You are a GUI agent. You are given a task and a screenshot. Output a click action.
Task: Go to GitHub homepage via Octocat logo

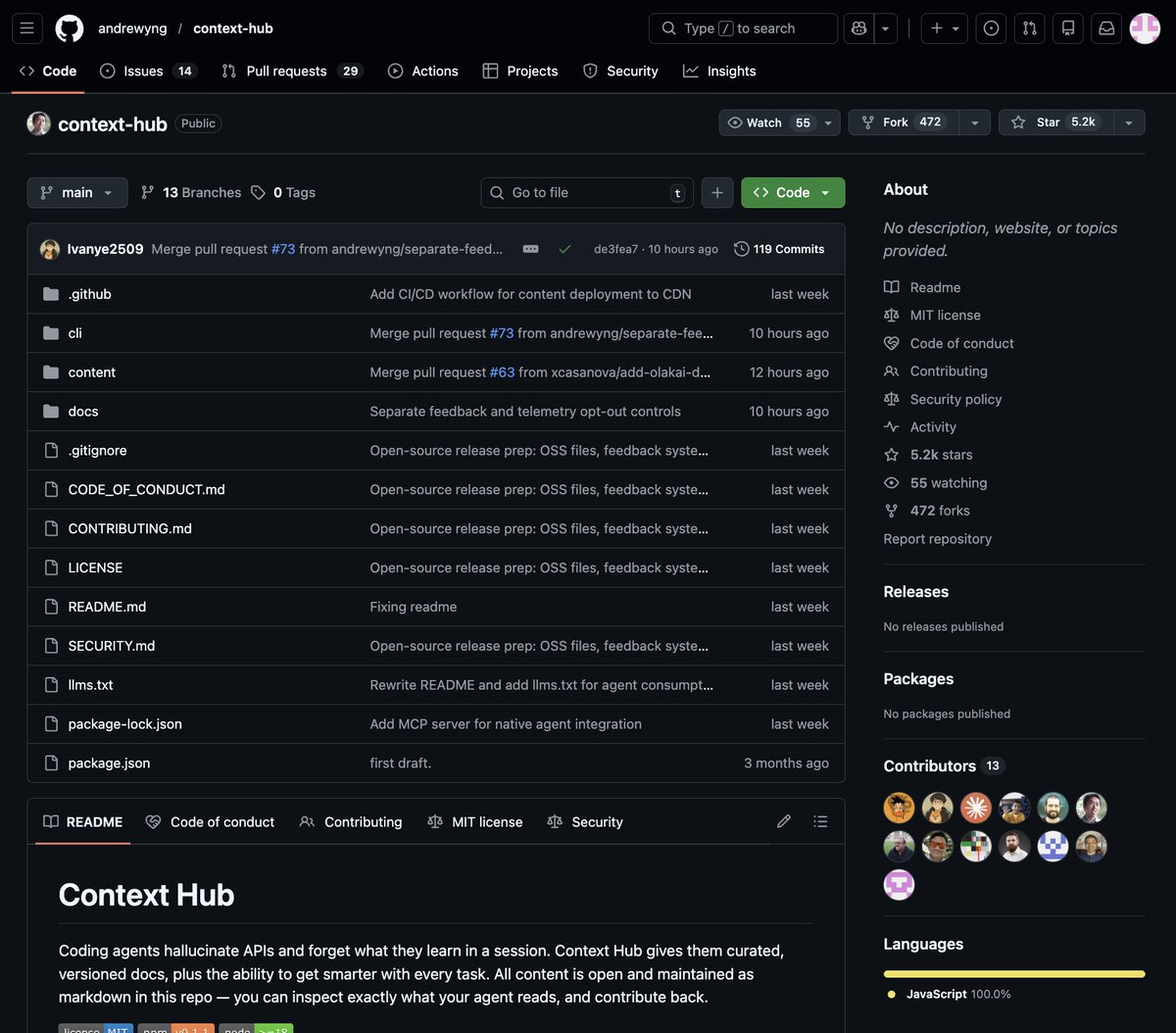tap(70, 28)
